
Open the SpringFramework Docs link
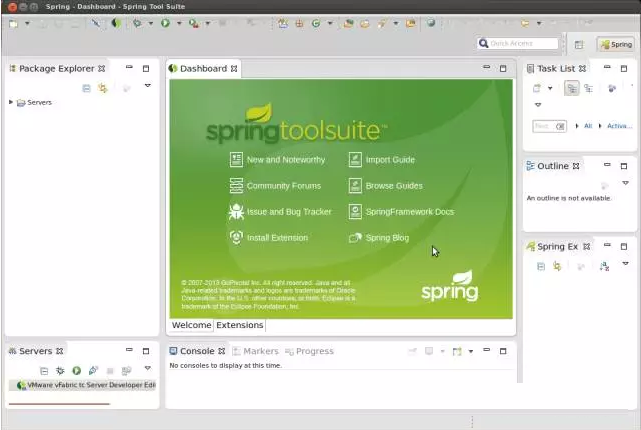coord(410,212)
